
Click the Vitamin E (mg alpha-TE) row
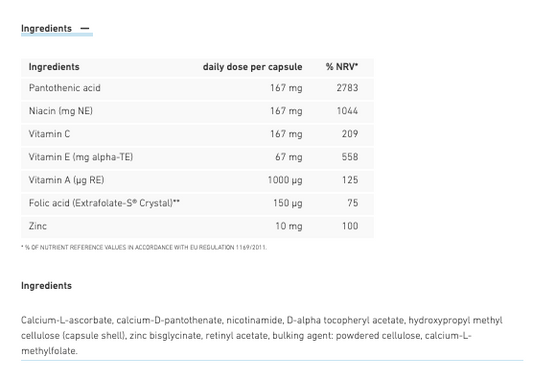click(197, 158)
